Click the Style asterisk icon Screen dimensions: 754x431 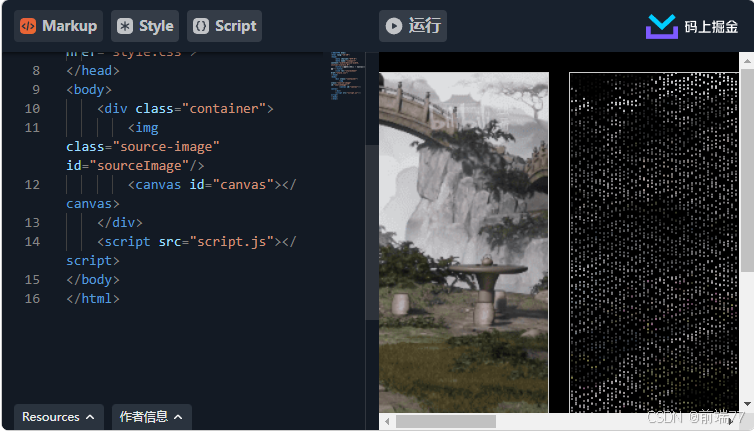(125, 26)
